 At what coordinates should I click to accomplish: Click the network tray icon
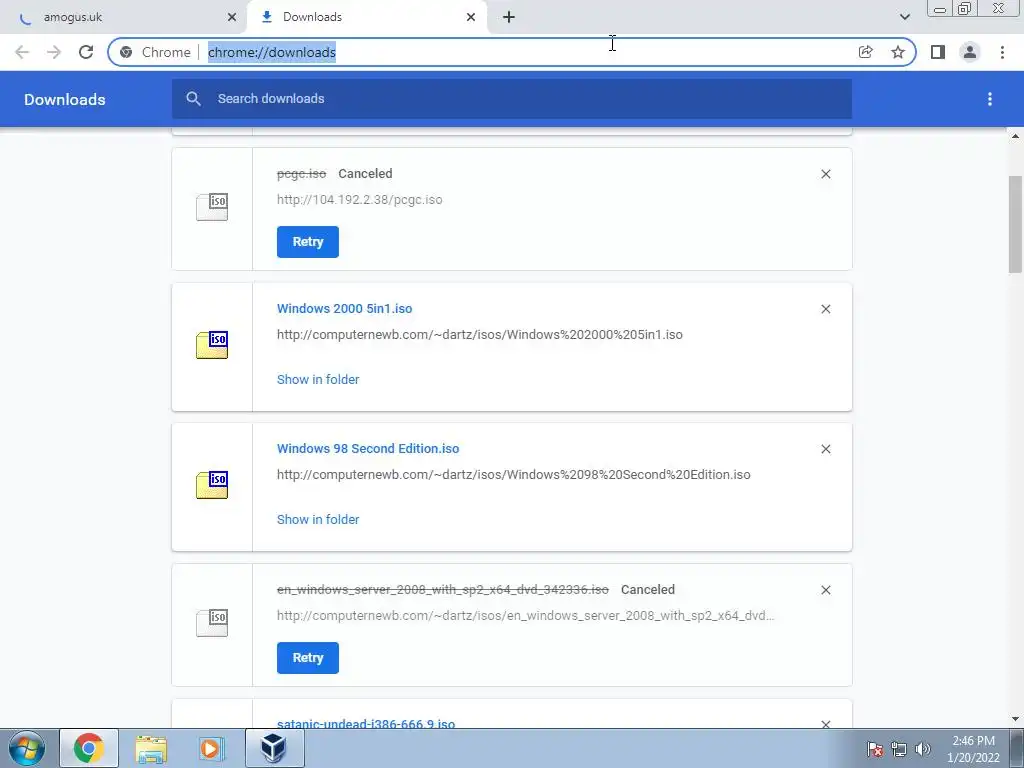(899, 749)
